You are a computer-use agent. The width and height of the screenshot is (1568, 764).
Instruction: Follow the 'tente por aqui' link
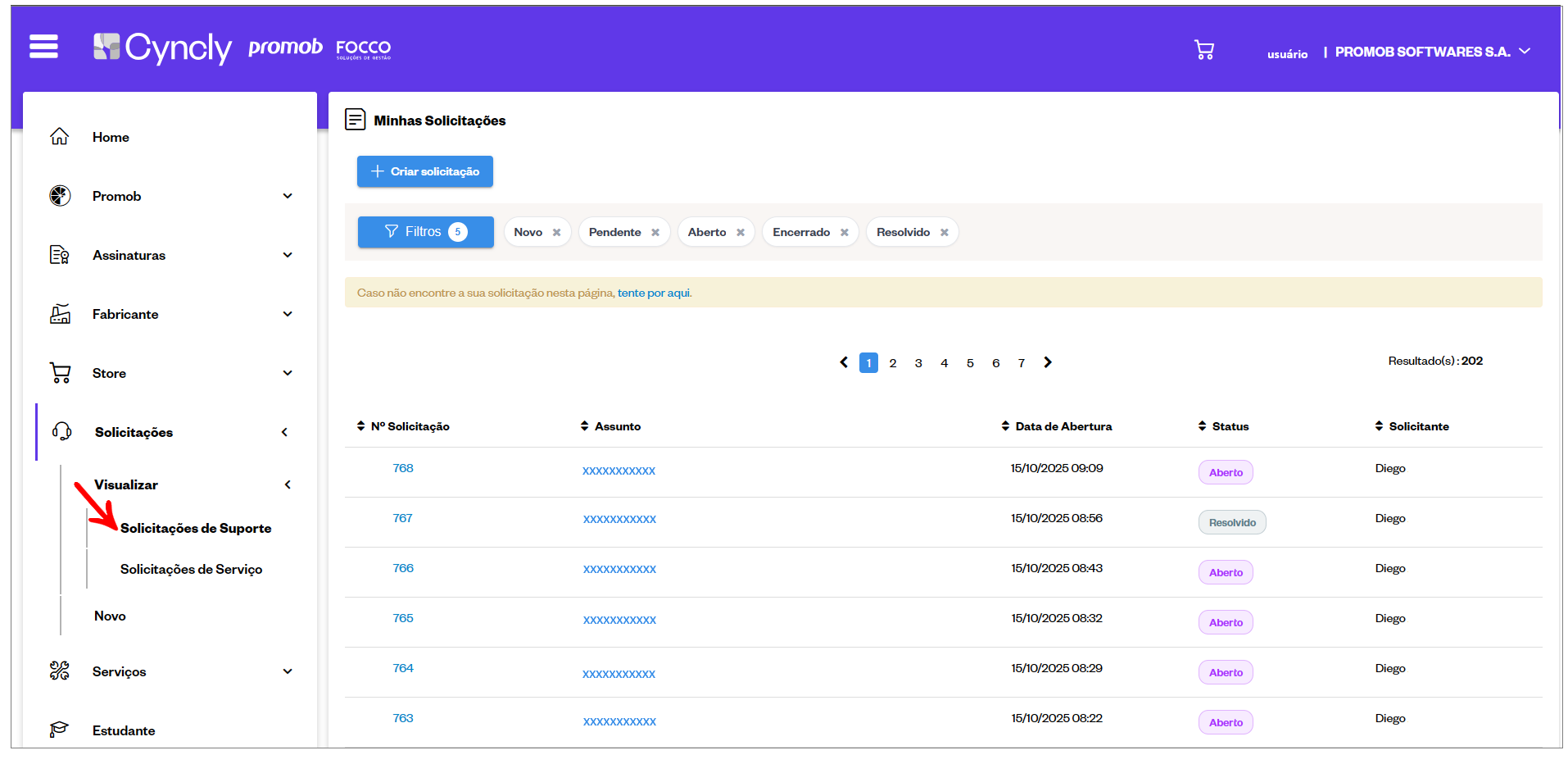click(654, 293)
